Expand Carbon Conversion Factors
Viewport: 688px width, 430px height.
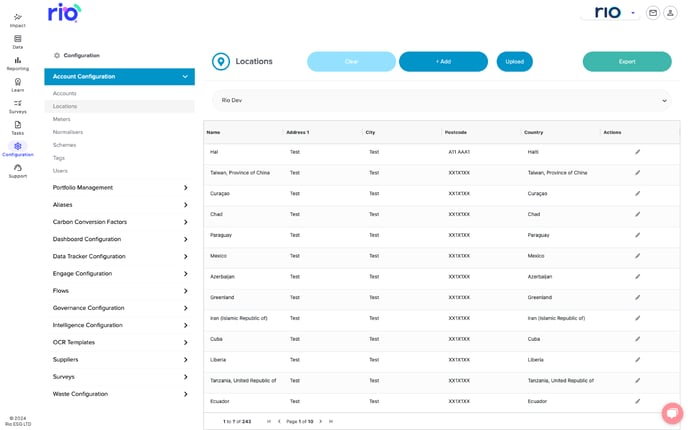pos(119,222)
